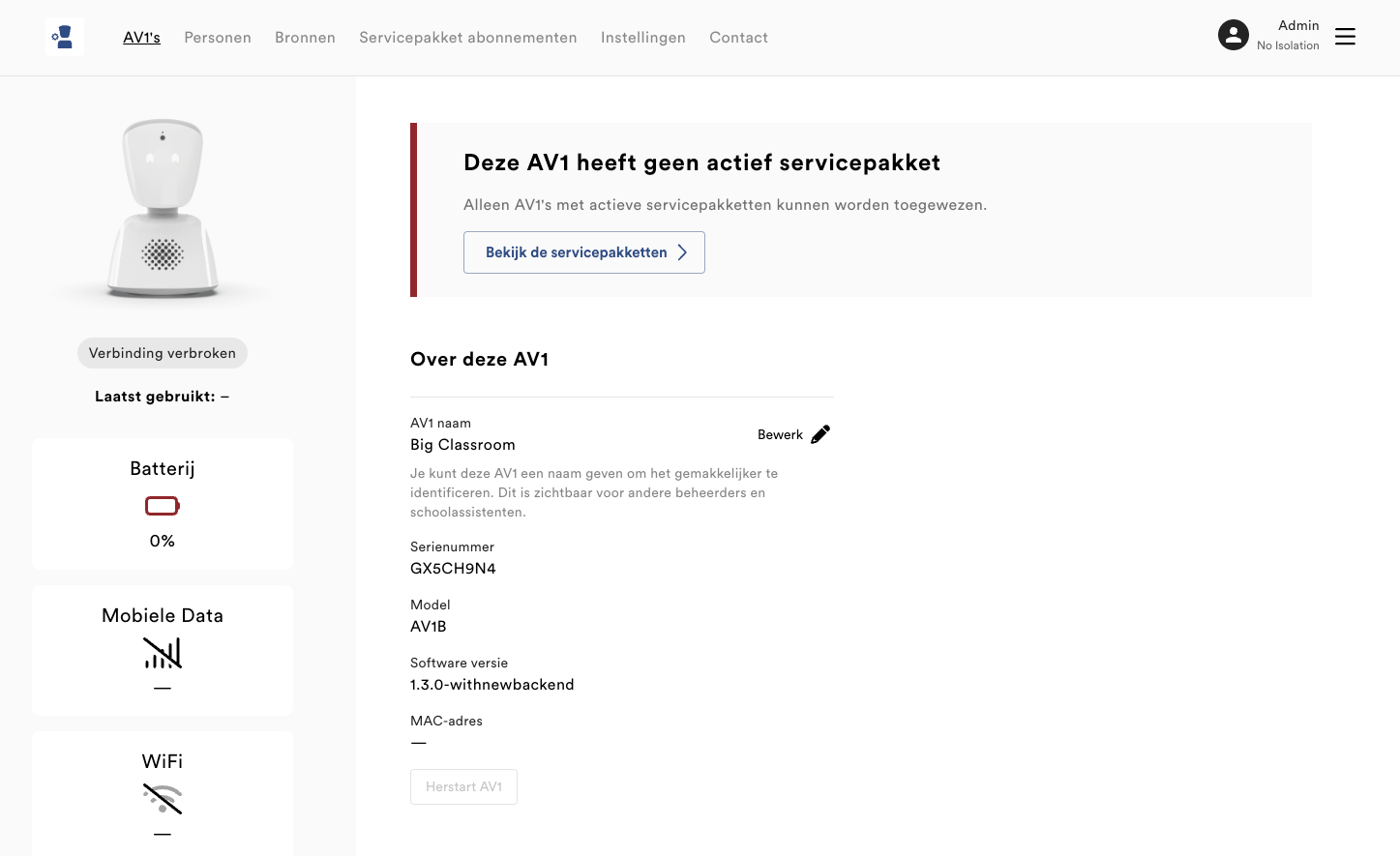
Task: Click the 0% battery value
Action: pyautogui.click(x=163, y=542)
